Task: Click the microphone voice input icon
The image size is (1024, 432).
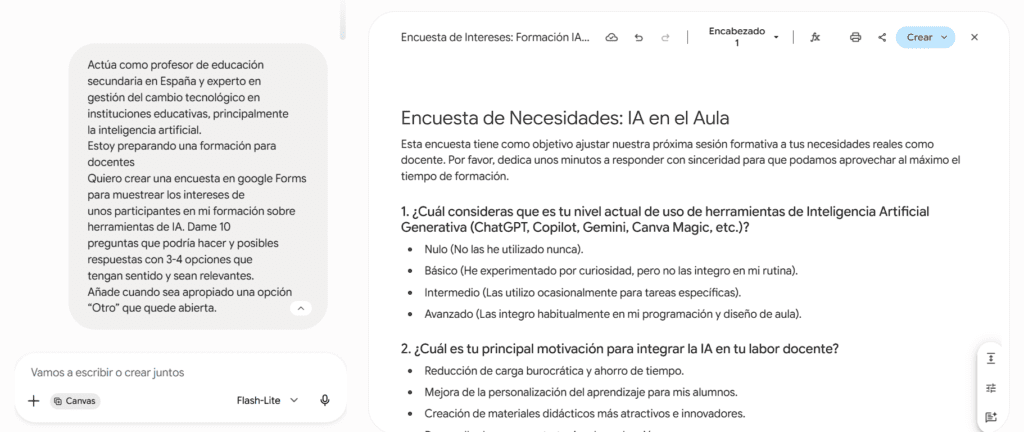Action: tap(325, 400)
